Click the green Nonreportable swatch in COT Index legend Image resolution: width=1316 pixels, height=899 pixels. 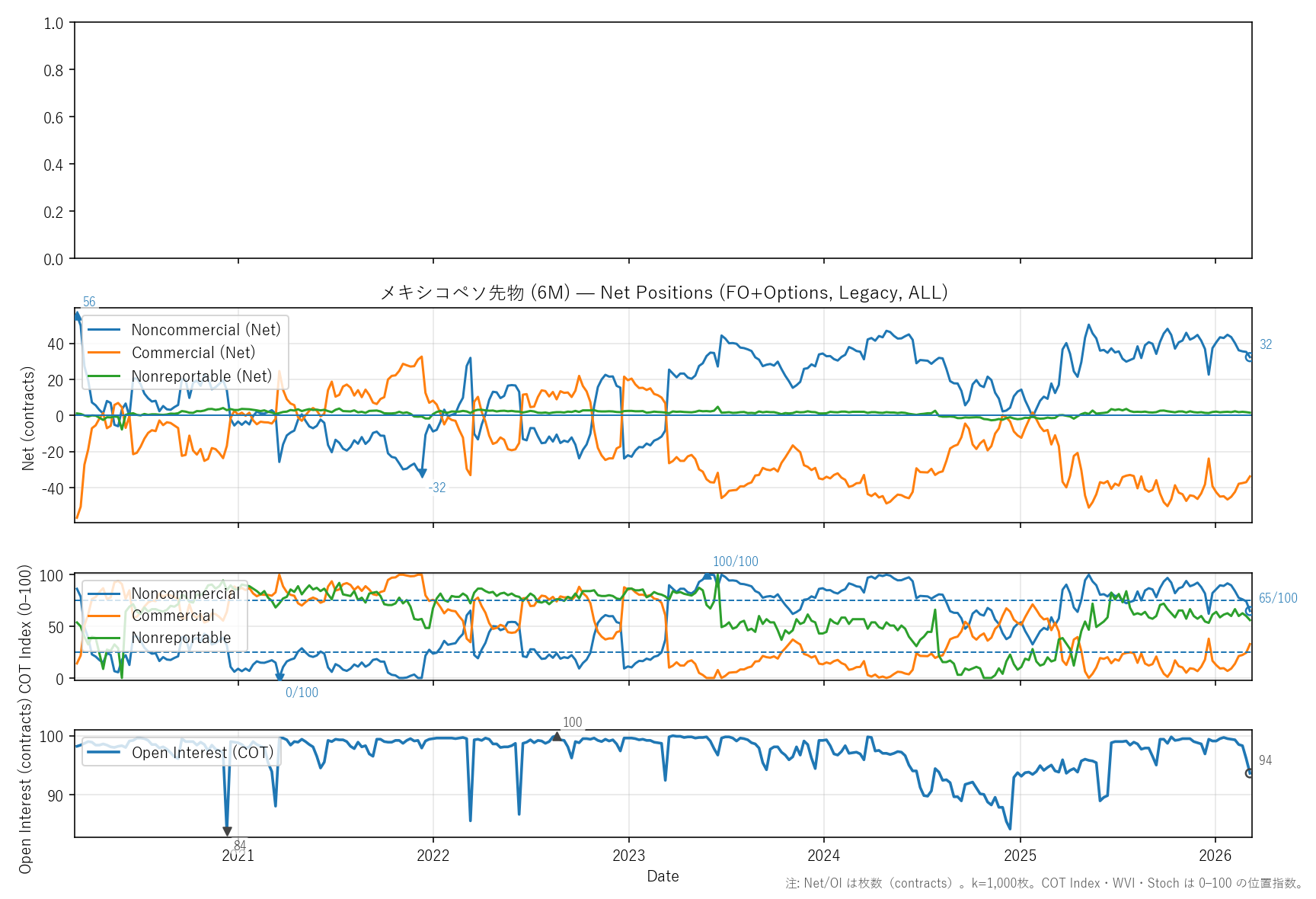104,638
